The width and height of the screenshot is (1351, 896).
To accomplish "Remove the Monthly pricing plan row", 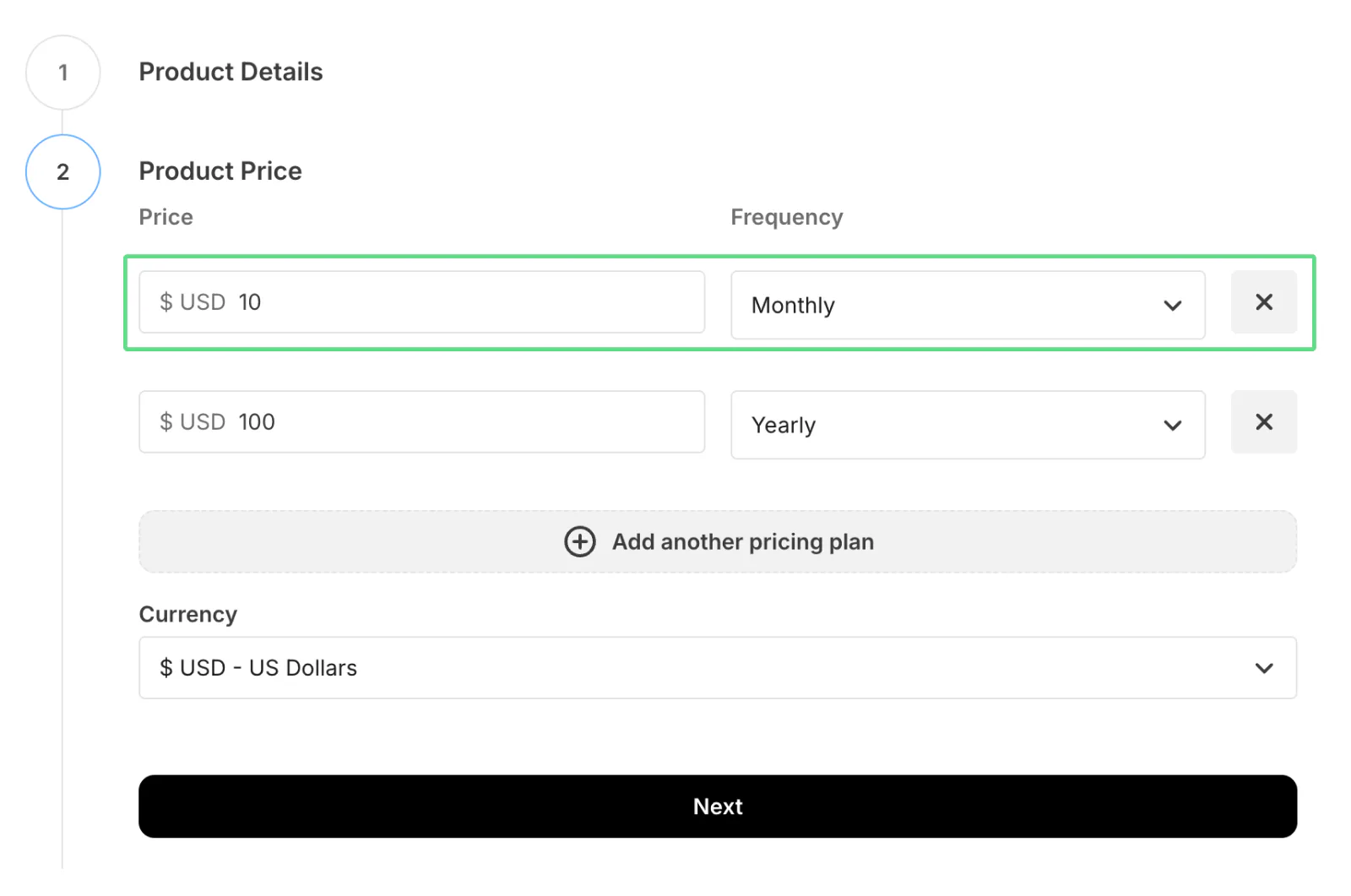I will (1263, 302).
